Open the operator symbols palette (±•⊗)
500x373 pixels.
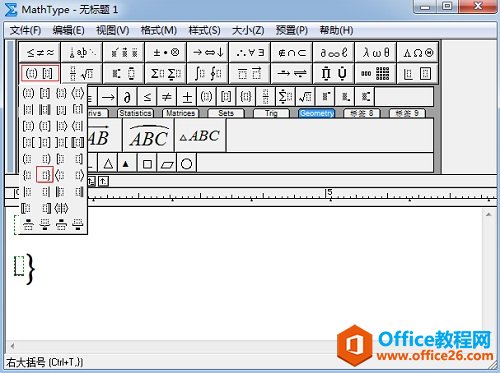[x=166, y=52]
